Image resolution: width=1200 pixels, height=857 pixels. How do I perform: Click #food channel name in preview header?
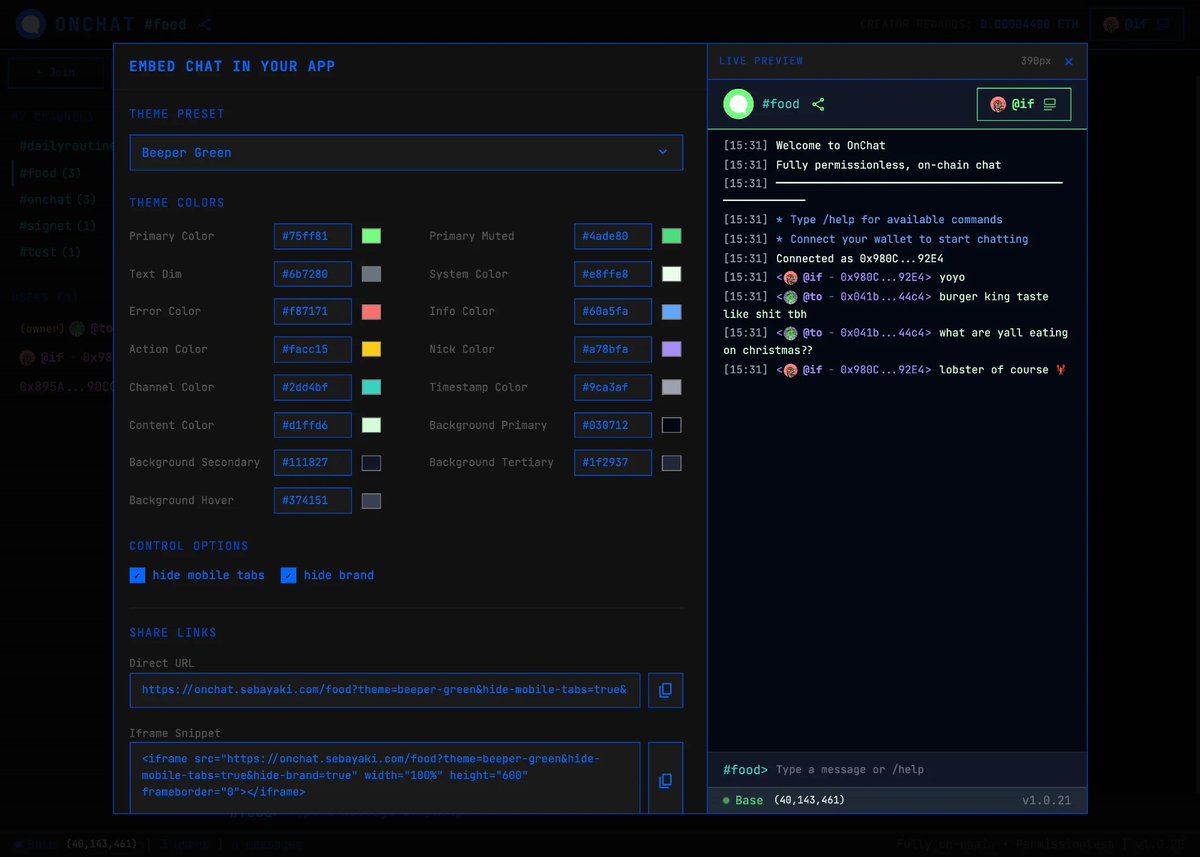pos(781,104)
